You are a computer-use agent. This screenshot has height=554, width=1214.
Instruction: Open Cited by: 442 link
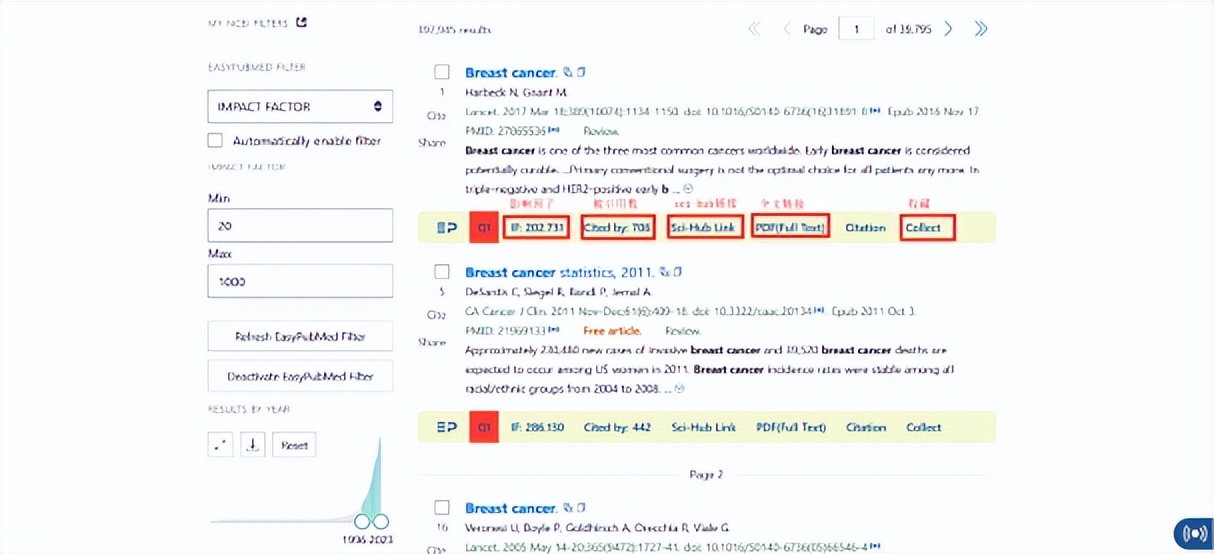[617, 428]
